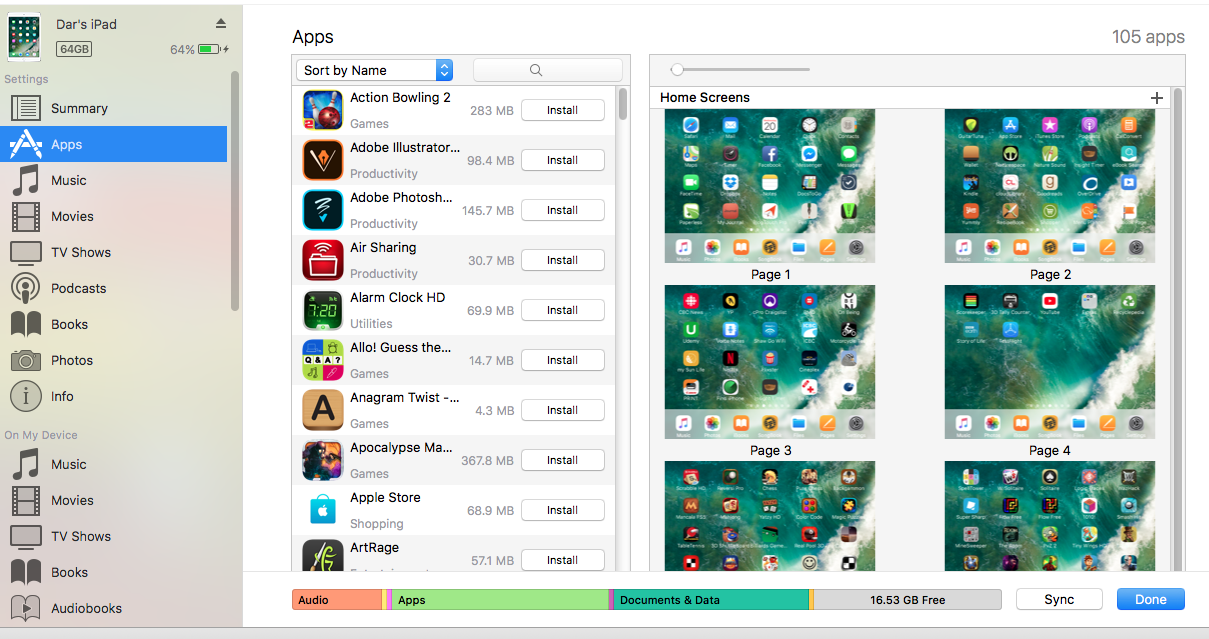The height and width of the screenshot is (639, 1209).
Task: Eject Dar's iPad with the eject icon
Action: coord(221,23)
